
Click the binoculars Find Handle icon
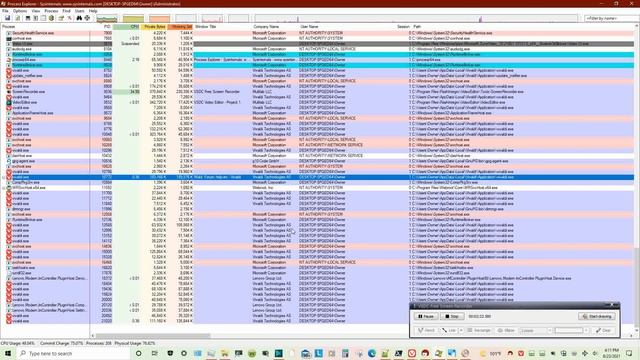[79, 18]
